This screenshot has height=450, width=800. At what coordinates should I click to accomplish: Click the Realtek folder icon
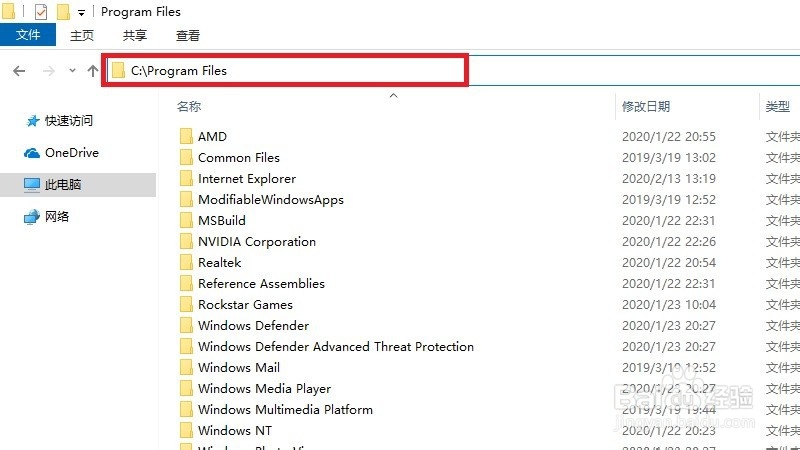[186, 262]
